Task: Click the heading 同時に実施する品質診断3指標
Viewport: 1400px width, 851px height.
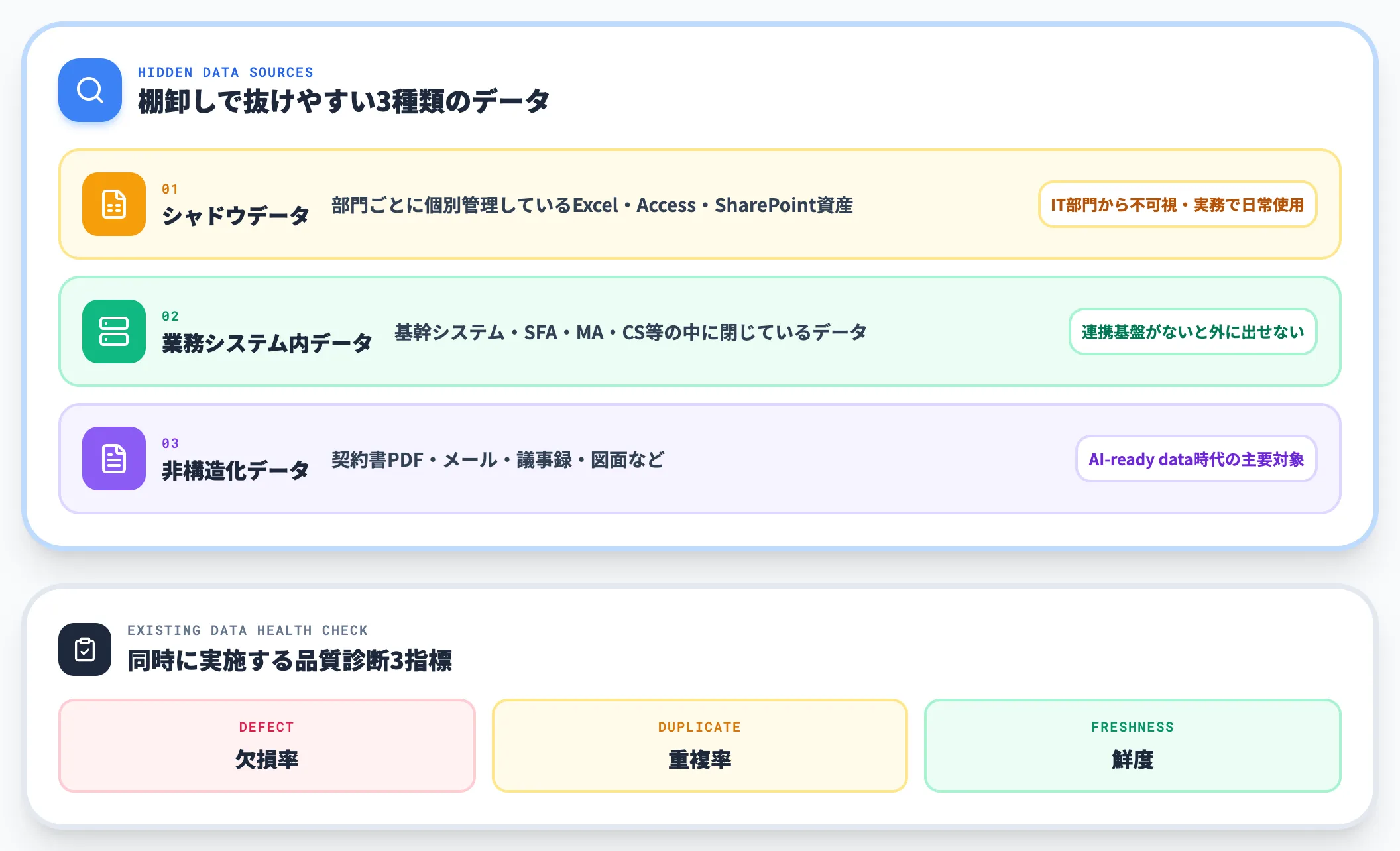Action: point(290,661)
